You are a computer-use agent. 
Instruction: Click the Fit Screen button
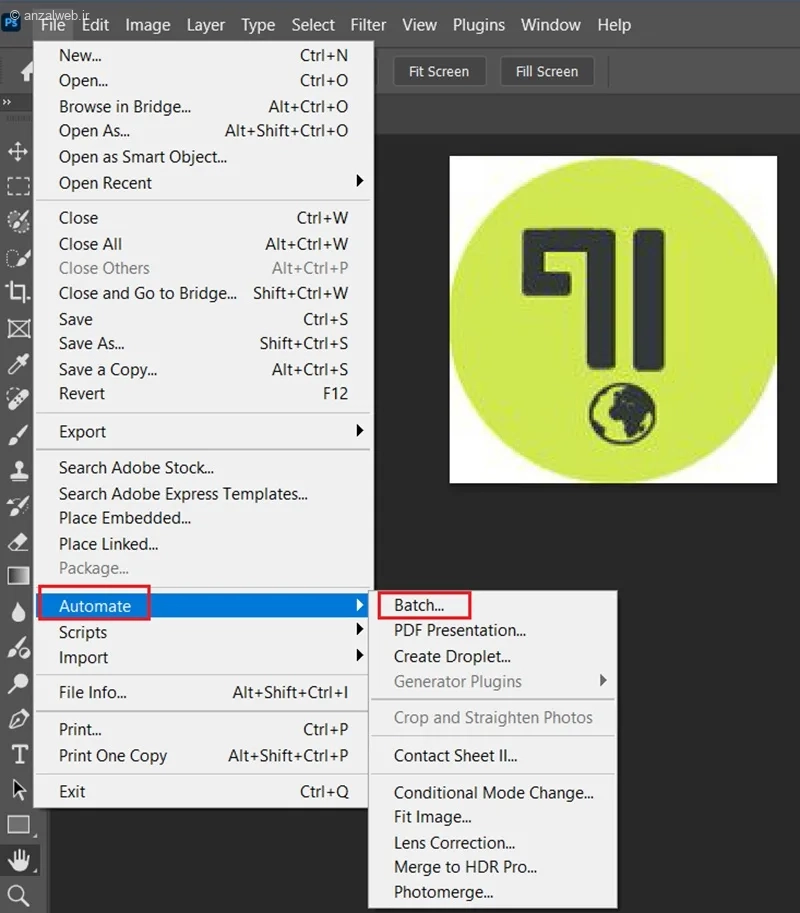tap(439, 72)
